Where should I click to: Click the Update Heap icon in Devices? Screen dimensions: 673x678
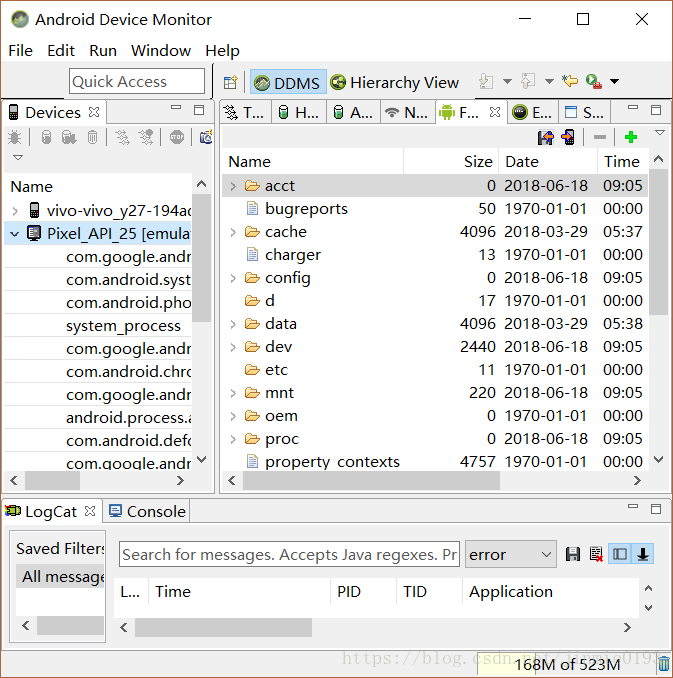[46, 138]
